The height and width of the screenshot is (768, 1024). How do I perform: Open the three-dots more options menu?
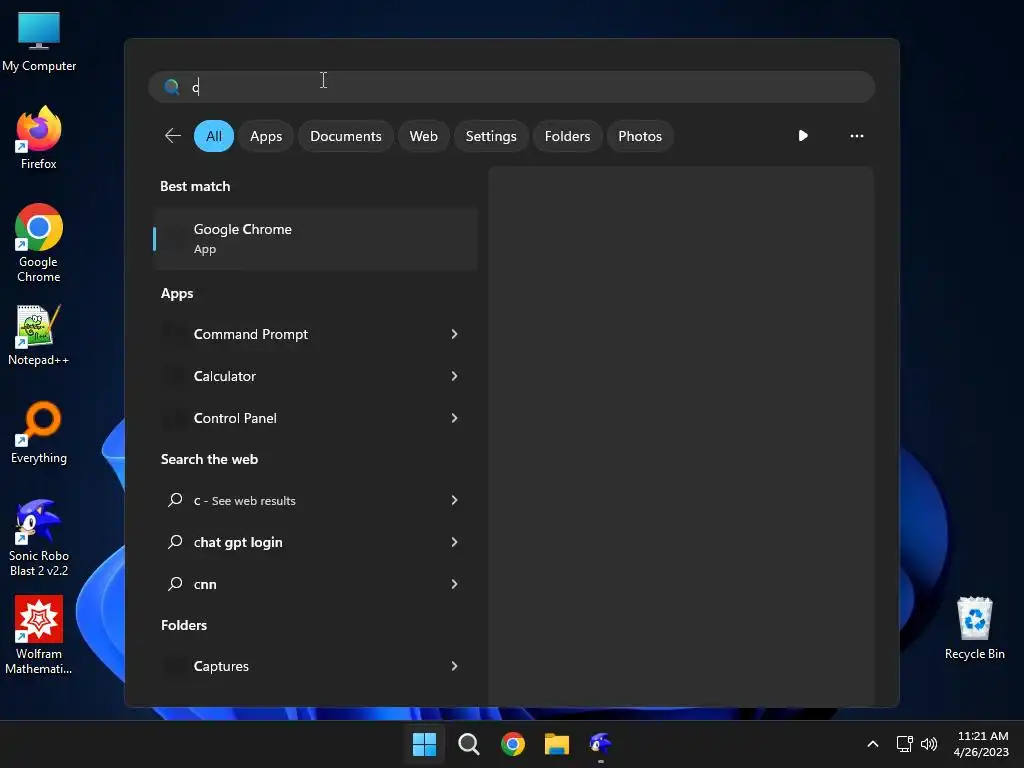click(x=857, y=136)
